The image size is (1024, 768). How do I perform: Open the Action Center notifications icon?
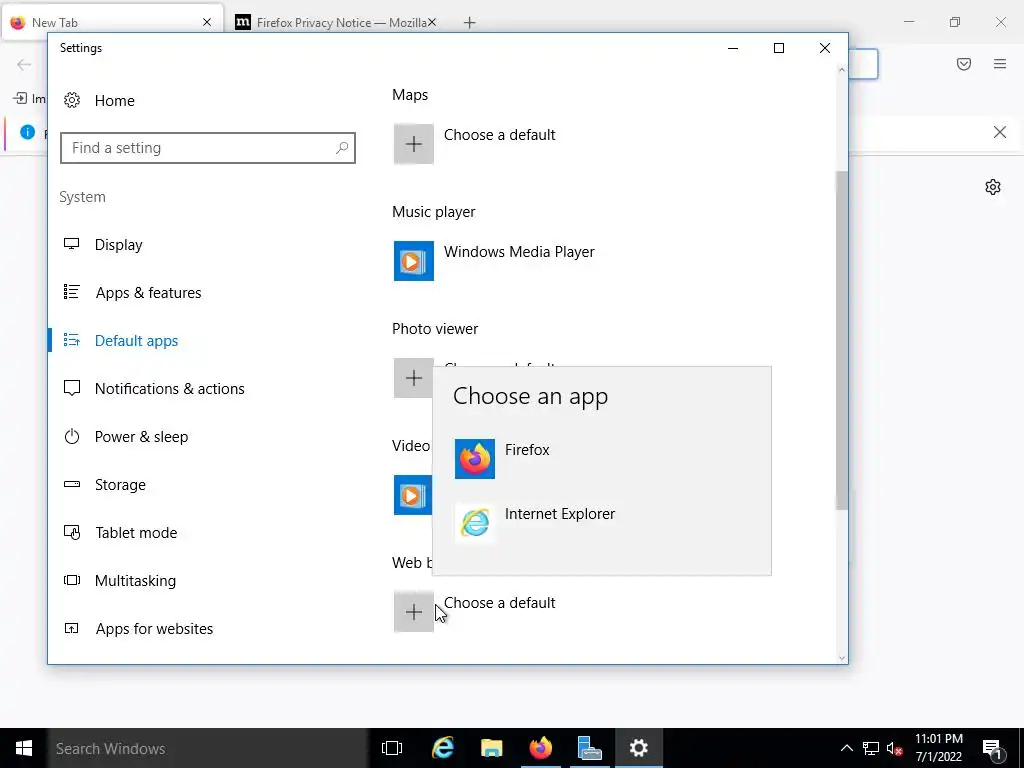(992, 748)
